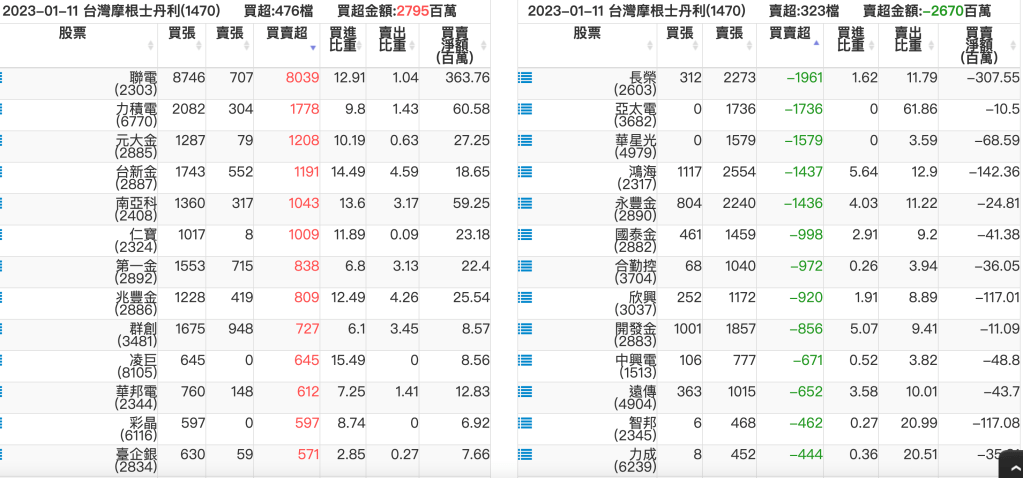Open the list icon for 鴻海 (2317)
The image size is (1023, 478).
pyautogui.click(x=525, y=171)
